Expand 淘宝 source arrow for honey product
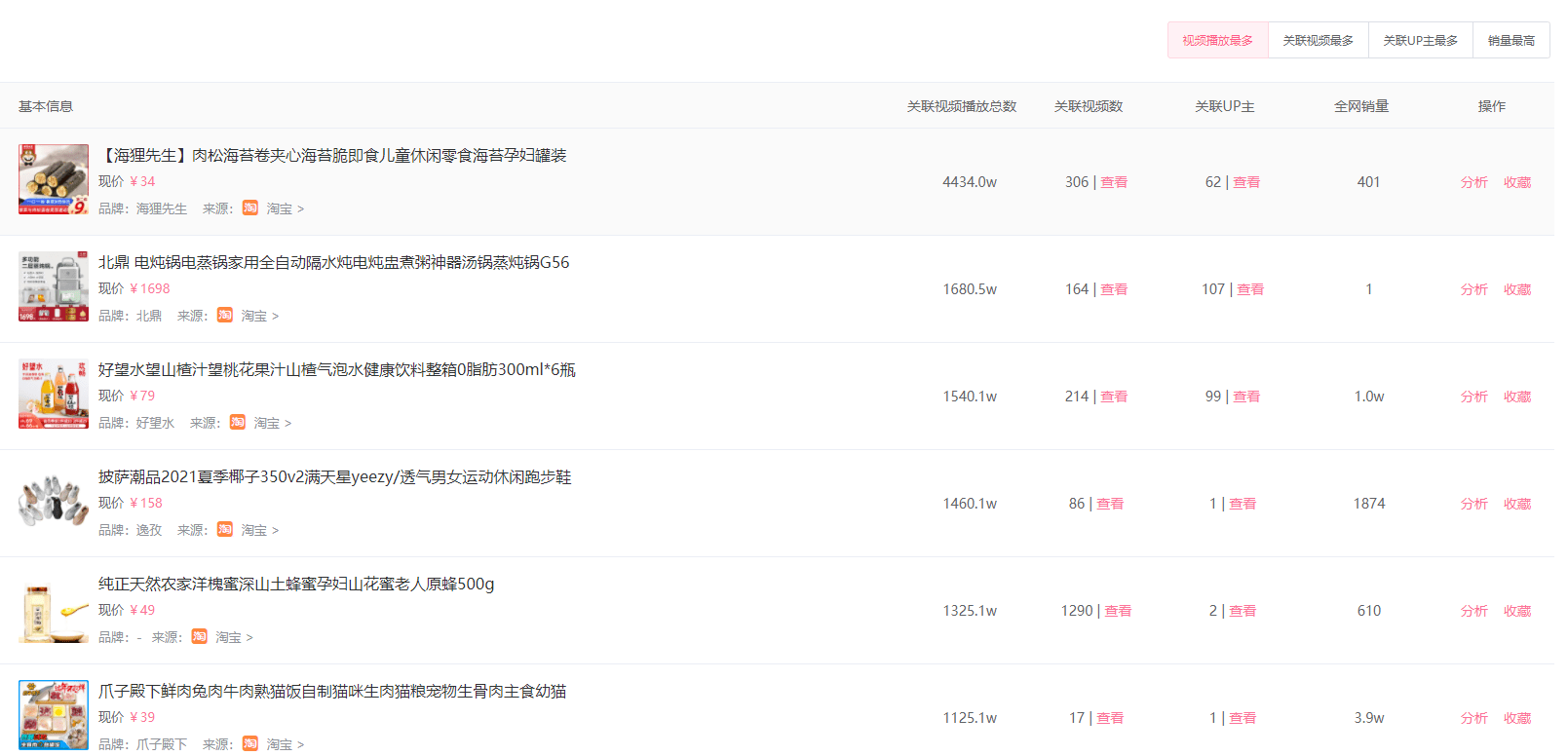Screen dimensions: 1568x756 pyautogui.click(x=250, y=638)
